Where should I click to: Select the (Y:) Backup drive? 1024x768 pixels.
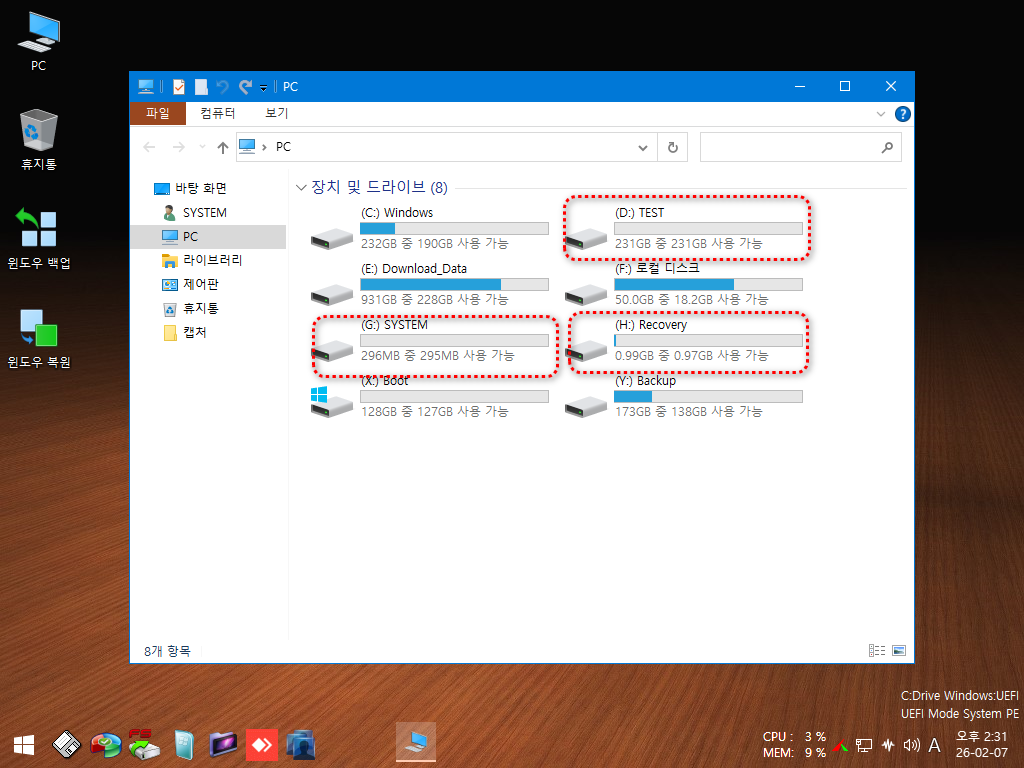click(686, 397)
